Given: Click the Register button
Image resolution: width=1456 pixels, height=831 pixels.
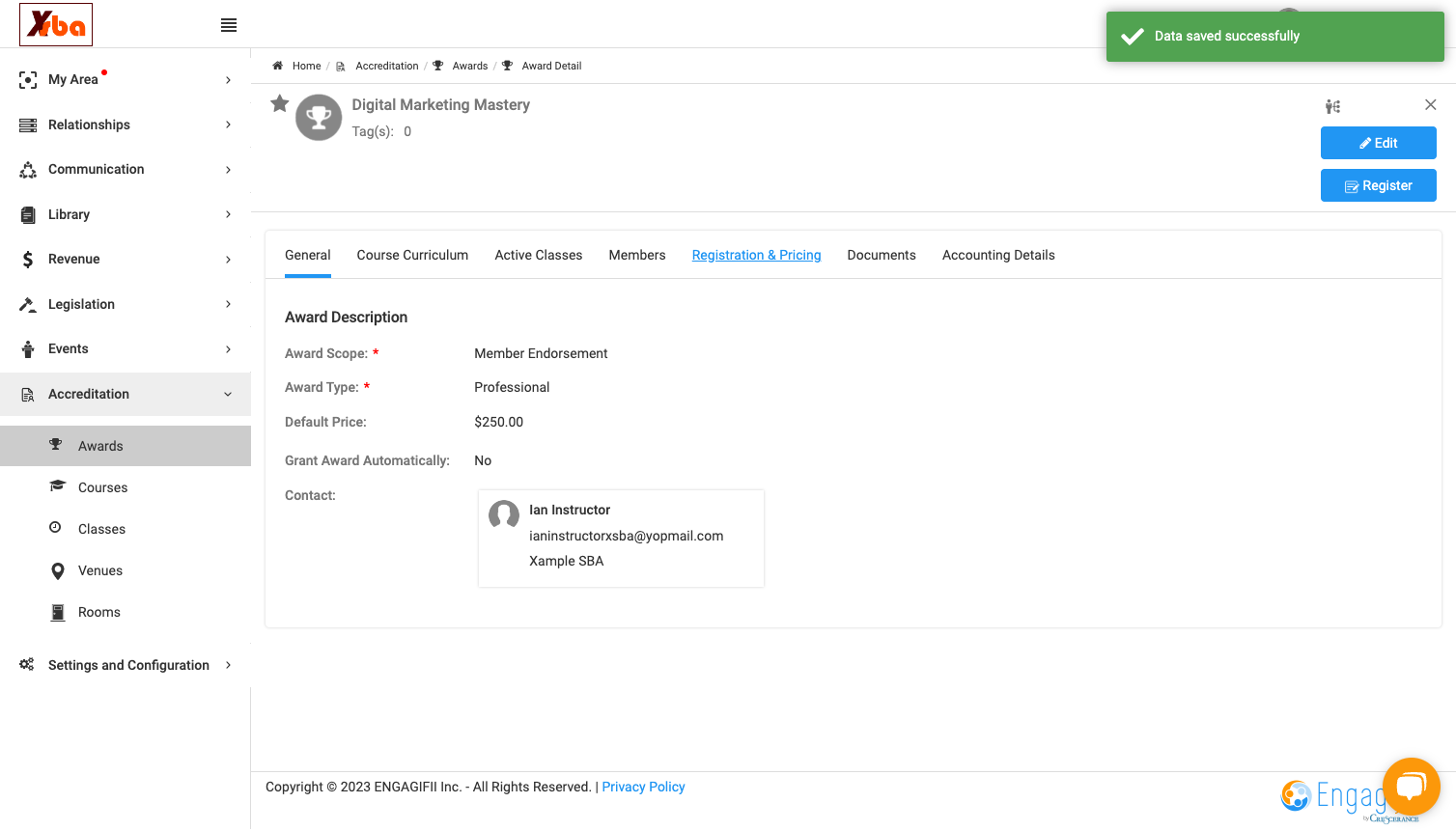Looking at the screenshot, I should [x=1378, y=185].
